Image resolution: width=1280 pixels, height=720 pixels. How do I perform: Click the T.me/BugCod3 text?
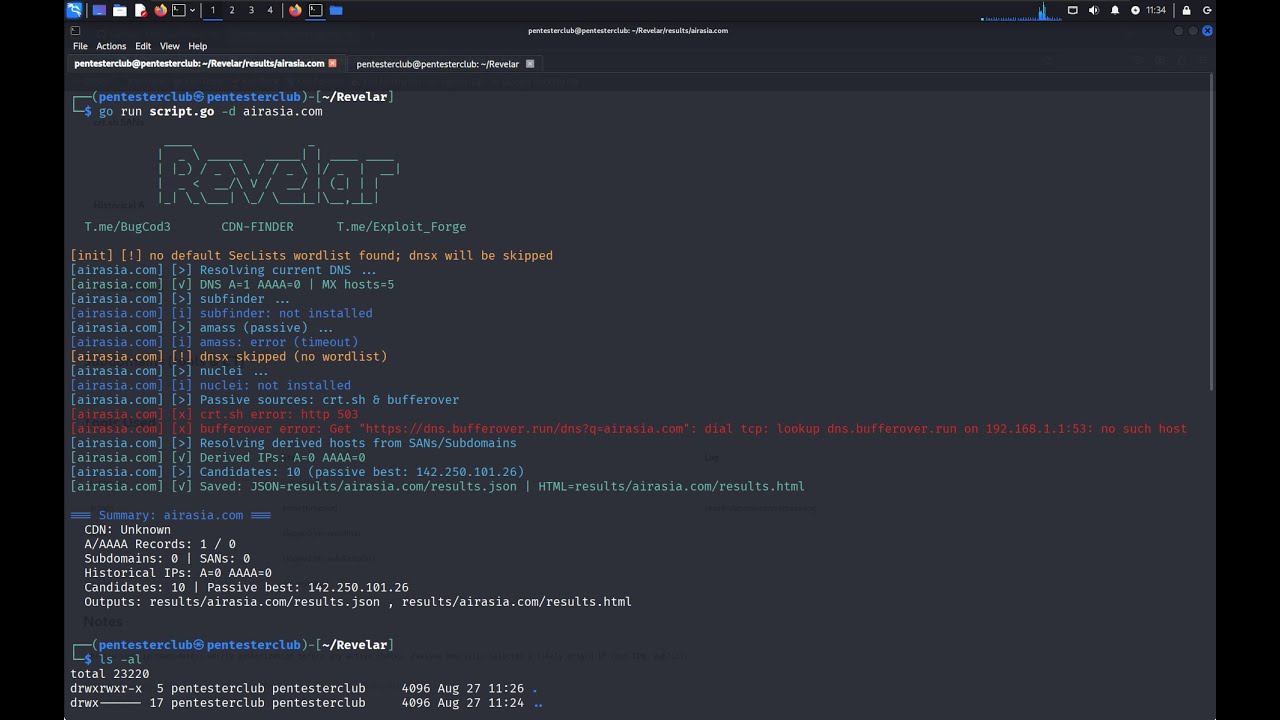coord(127,227)
